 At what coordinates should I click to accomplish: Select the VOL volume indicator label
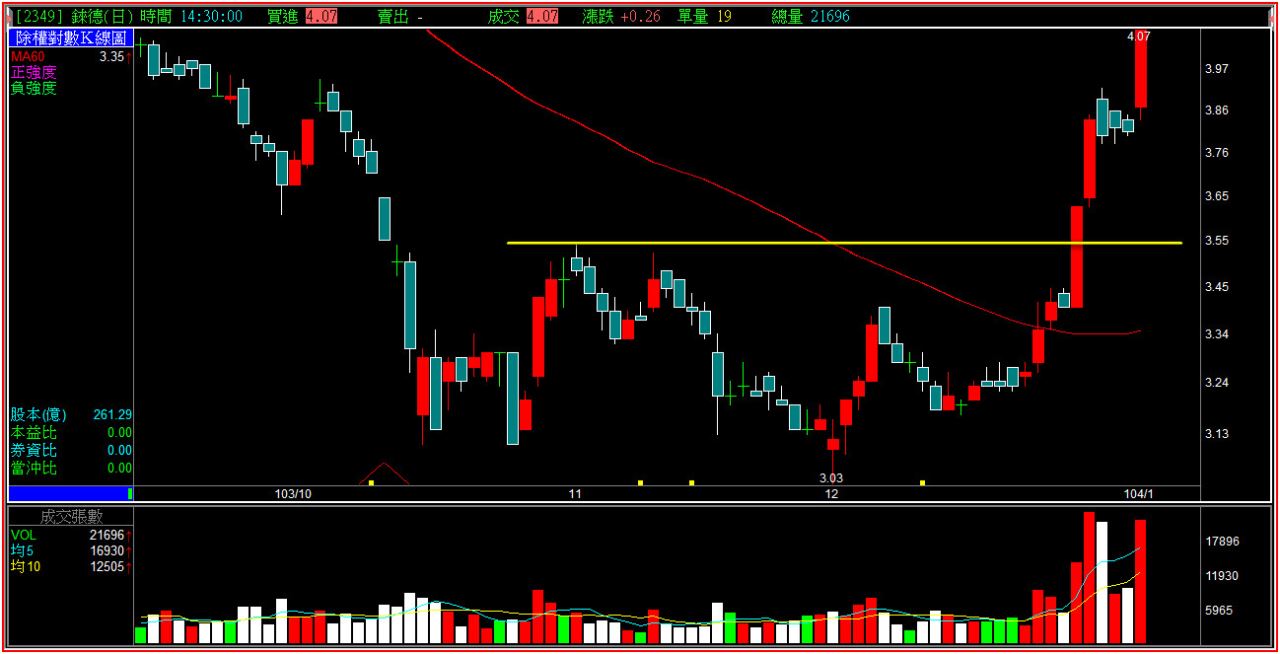(24, 535)
